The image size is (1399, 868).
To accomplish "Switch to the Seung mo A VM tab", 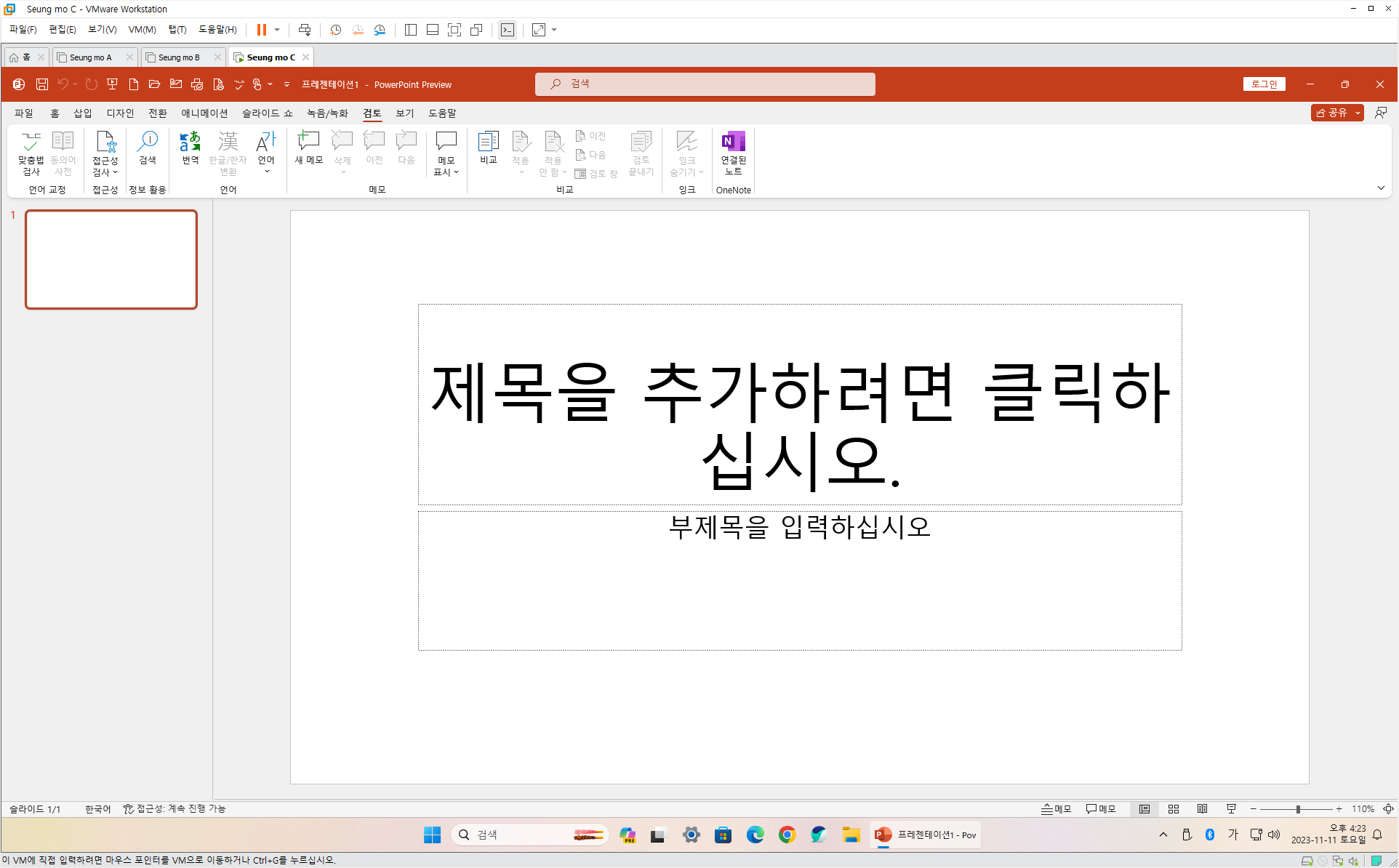I will [x=91, y=57].
